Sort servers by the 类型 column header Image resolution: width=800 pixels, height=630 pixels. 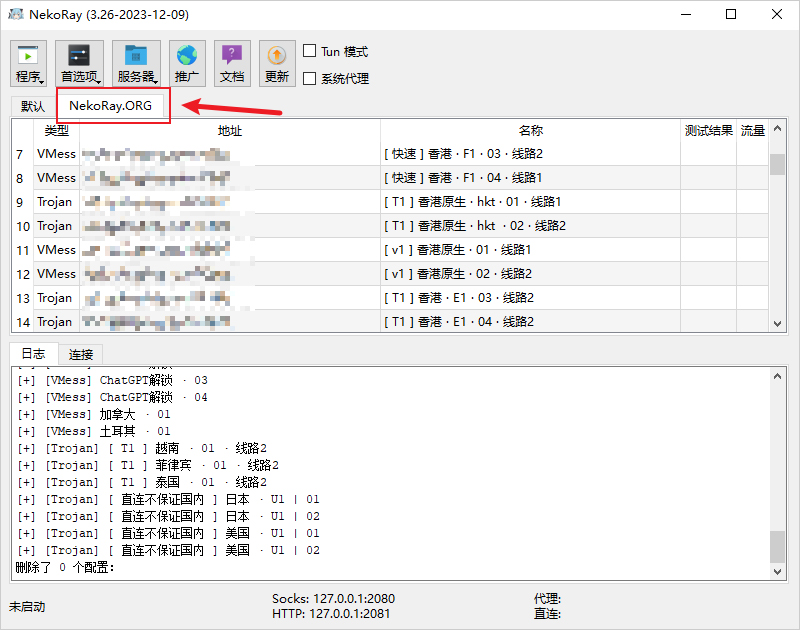56,130
